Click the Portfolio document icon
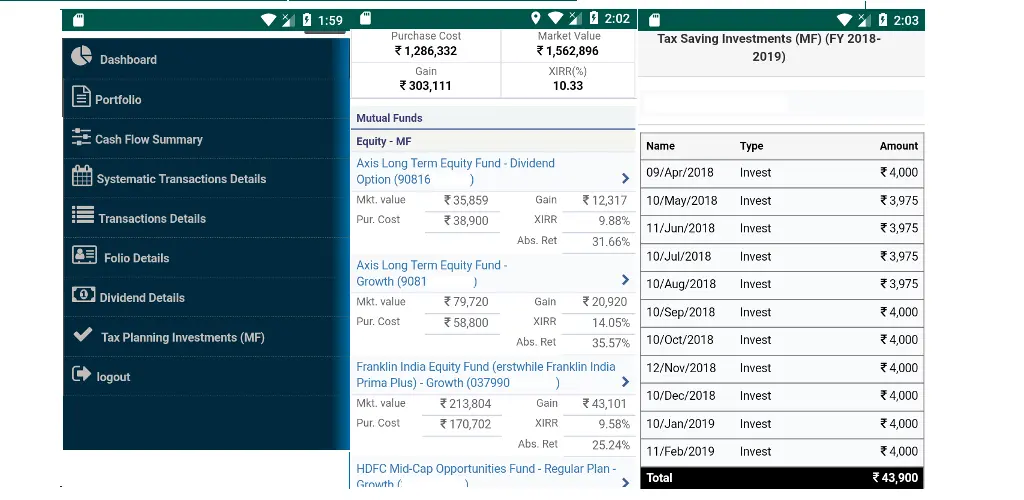This screenshot has width=1024, height=500. pyautogui.click(x=81, y=96)
